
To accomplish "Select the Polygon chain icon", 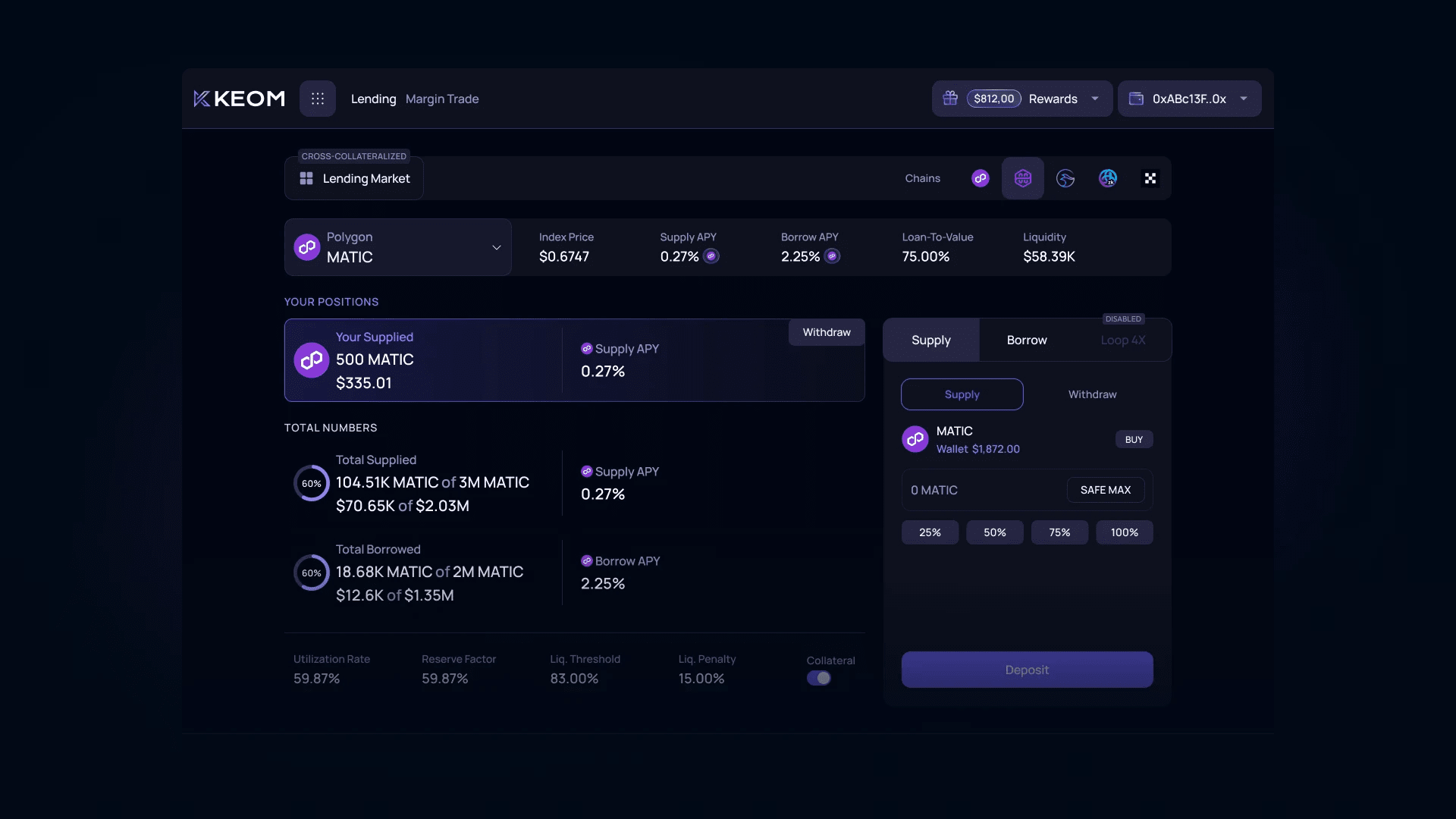I will tap(981, 178).
